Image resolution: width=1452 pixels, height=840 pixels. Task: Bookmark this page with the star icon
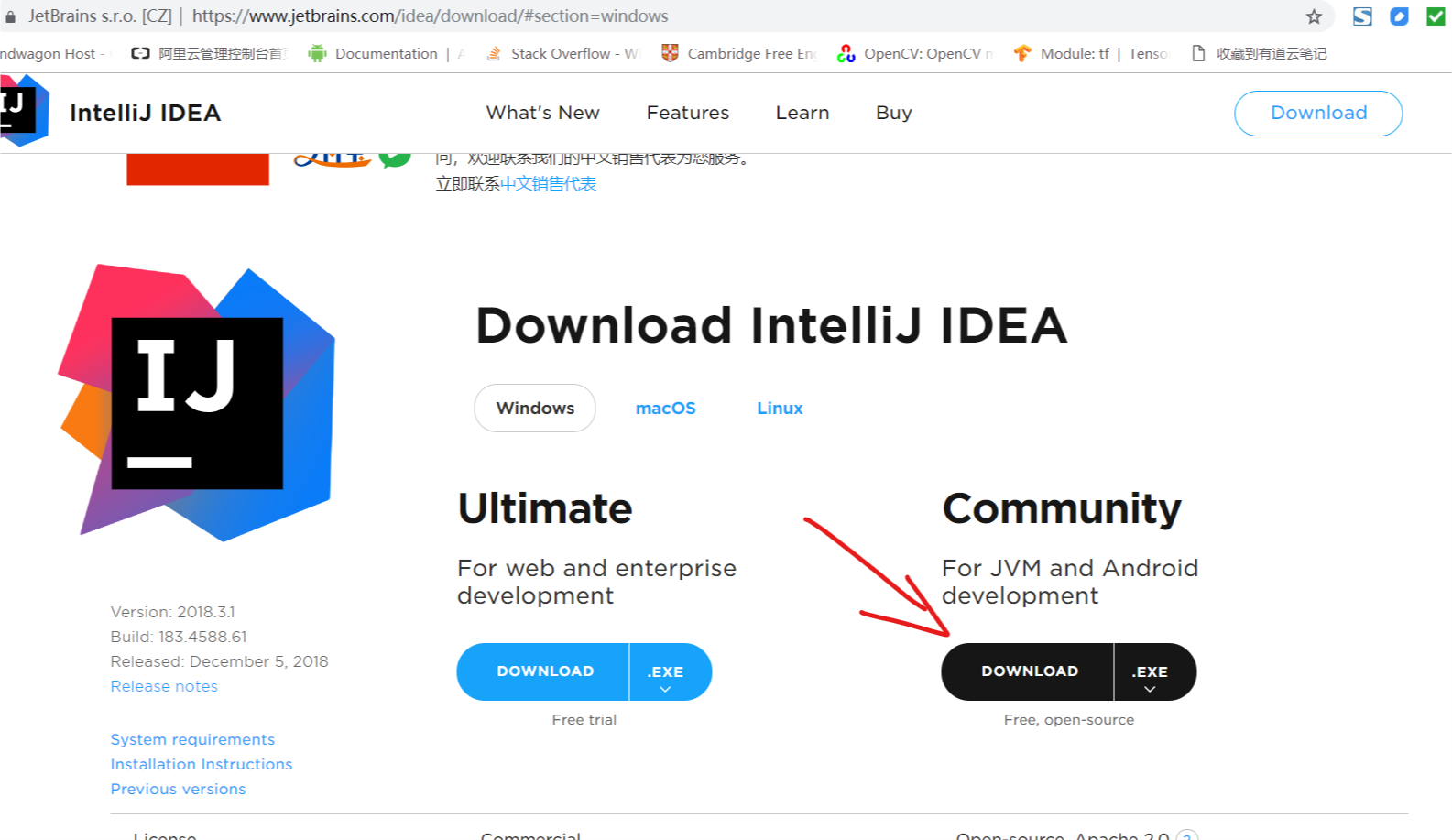(1314, 16)
